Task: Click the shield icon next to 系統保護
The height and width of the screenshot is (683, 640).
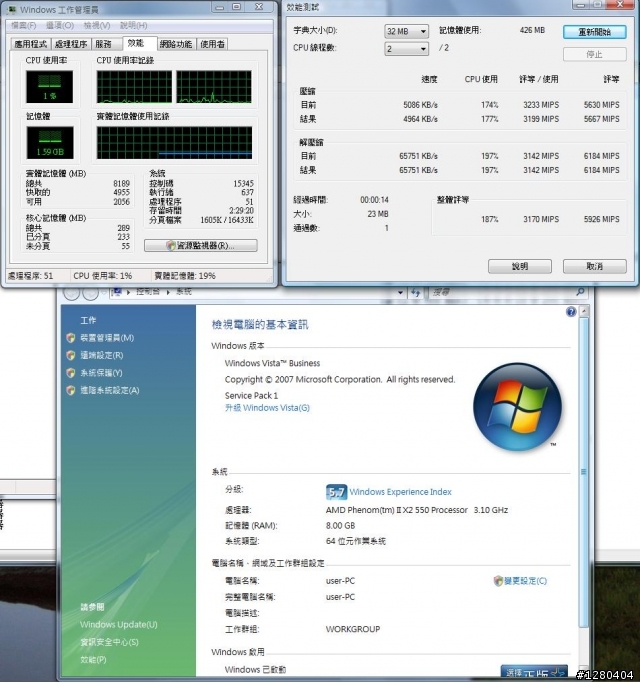Action: coord(71,373)
